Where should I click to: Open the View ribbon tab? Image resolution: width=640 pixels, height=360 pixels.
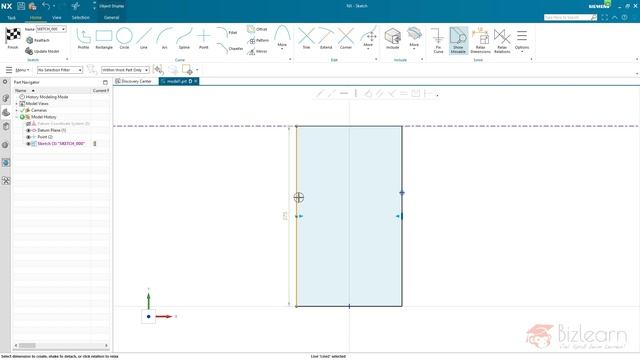[x=57, y=18]
